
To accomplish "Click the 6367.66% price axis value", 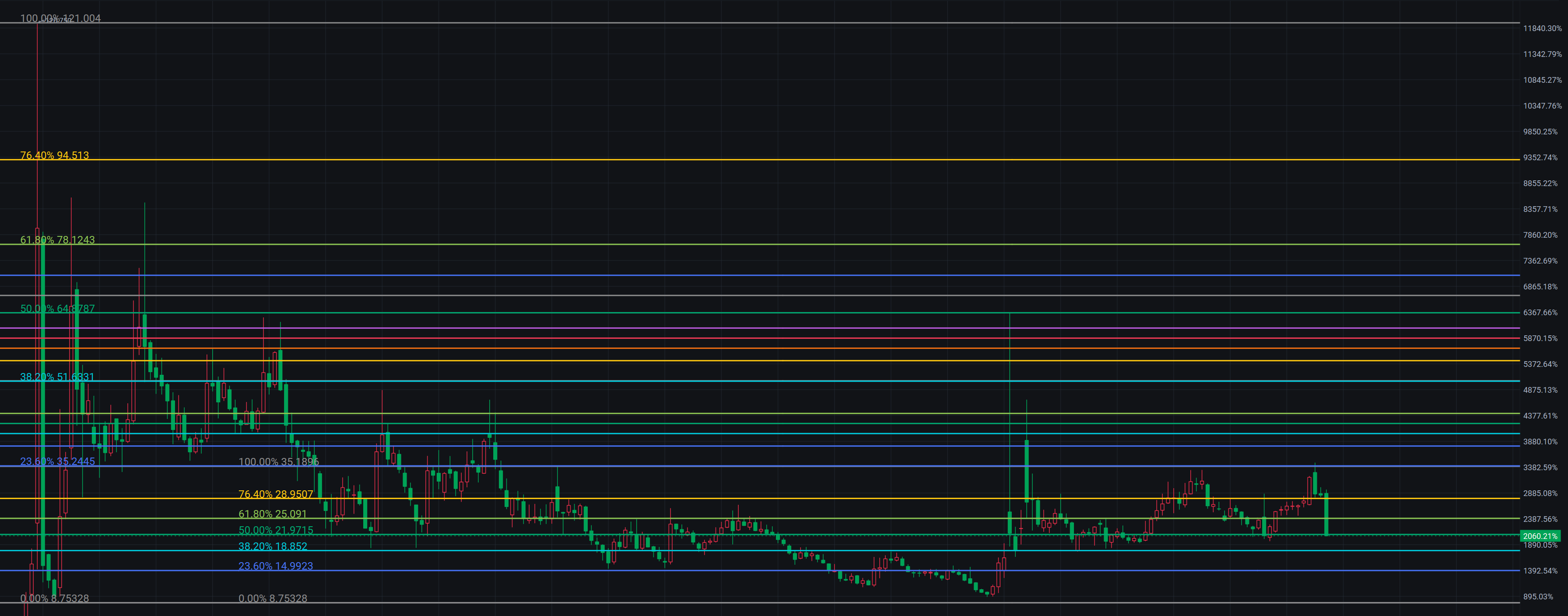I will (1540, 312).
